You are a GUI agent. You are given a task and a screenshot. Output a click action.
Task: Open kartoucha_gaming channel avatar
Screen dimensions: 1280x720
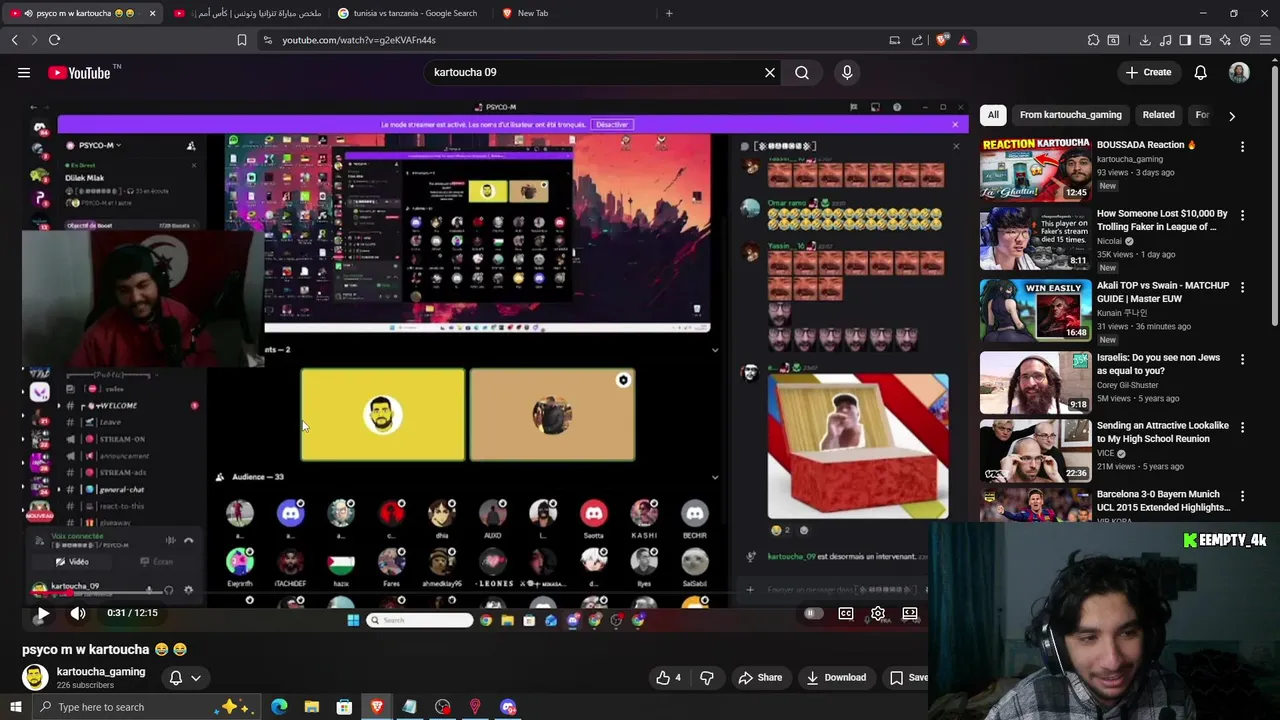tap(35, 677)
